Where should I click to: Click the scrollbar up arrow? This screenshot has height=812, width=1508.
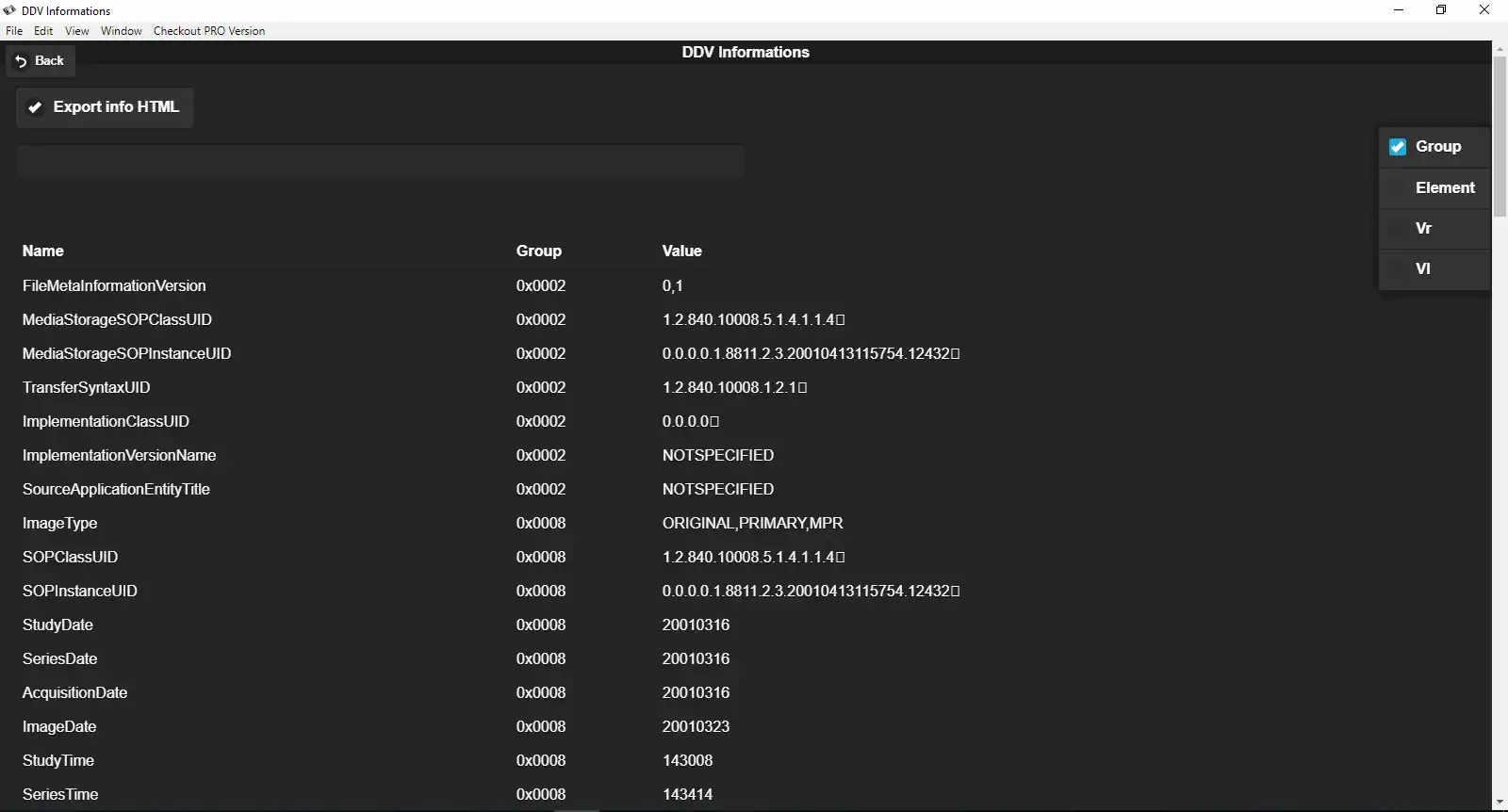(x=1500, y=48)
